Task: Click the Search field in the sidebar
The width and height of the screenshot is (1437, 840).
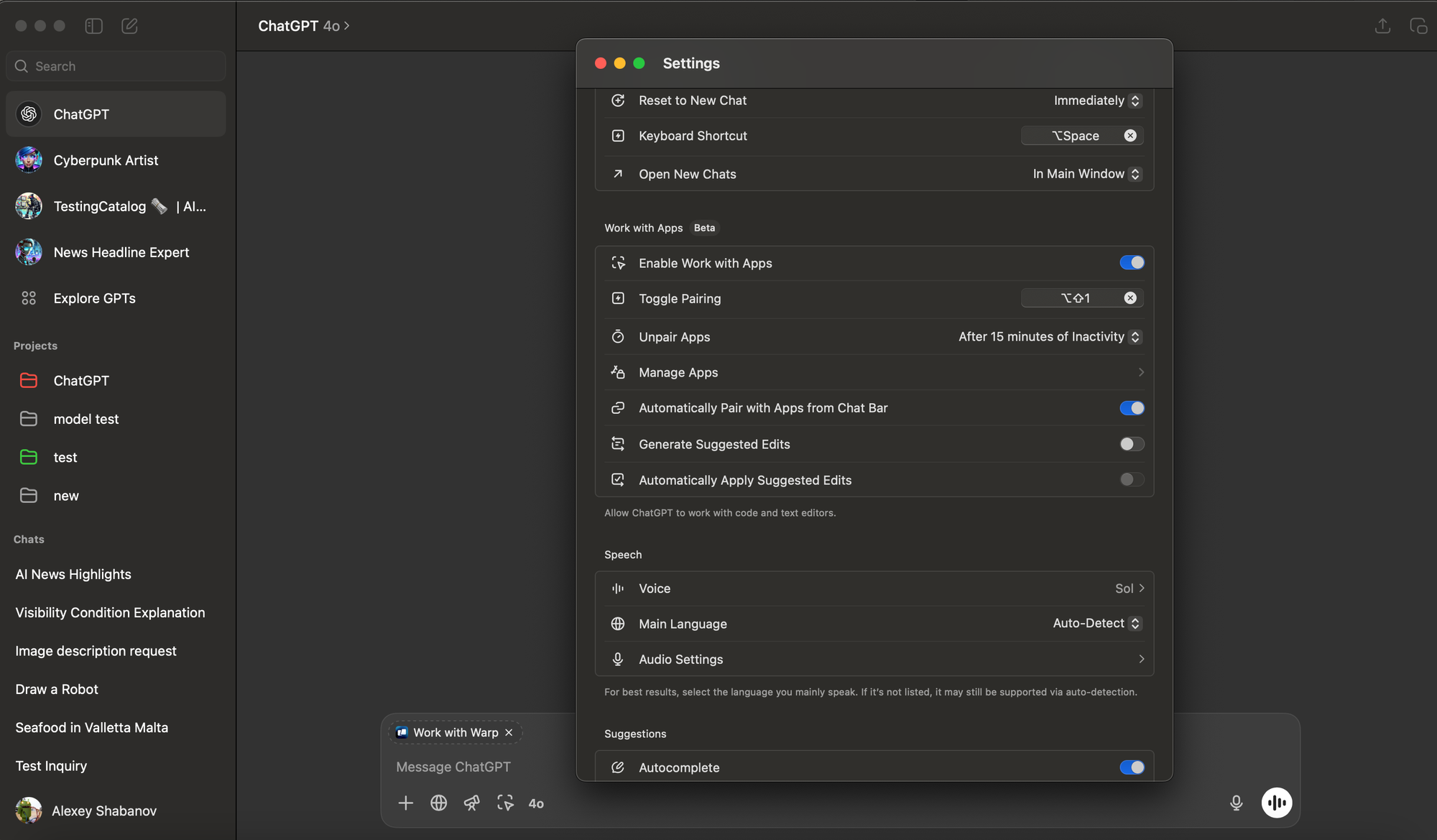Action: [x=116, y=66]
